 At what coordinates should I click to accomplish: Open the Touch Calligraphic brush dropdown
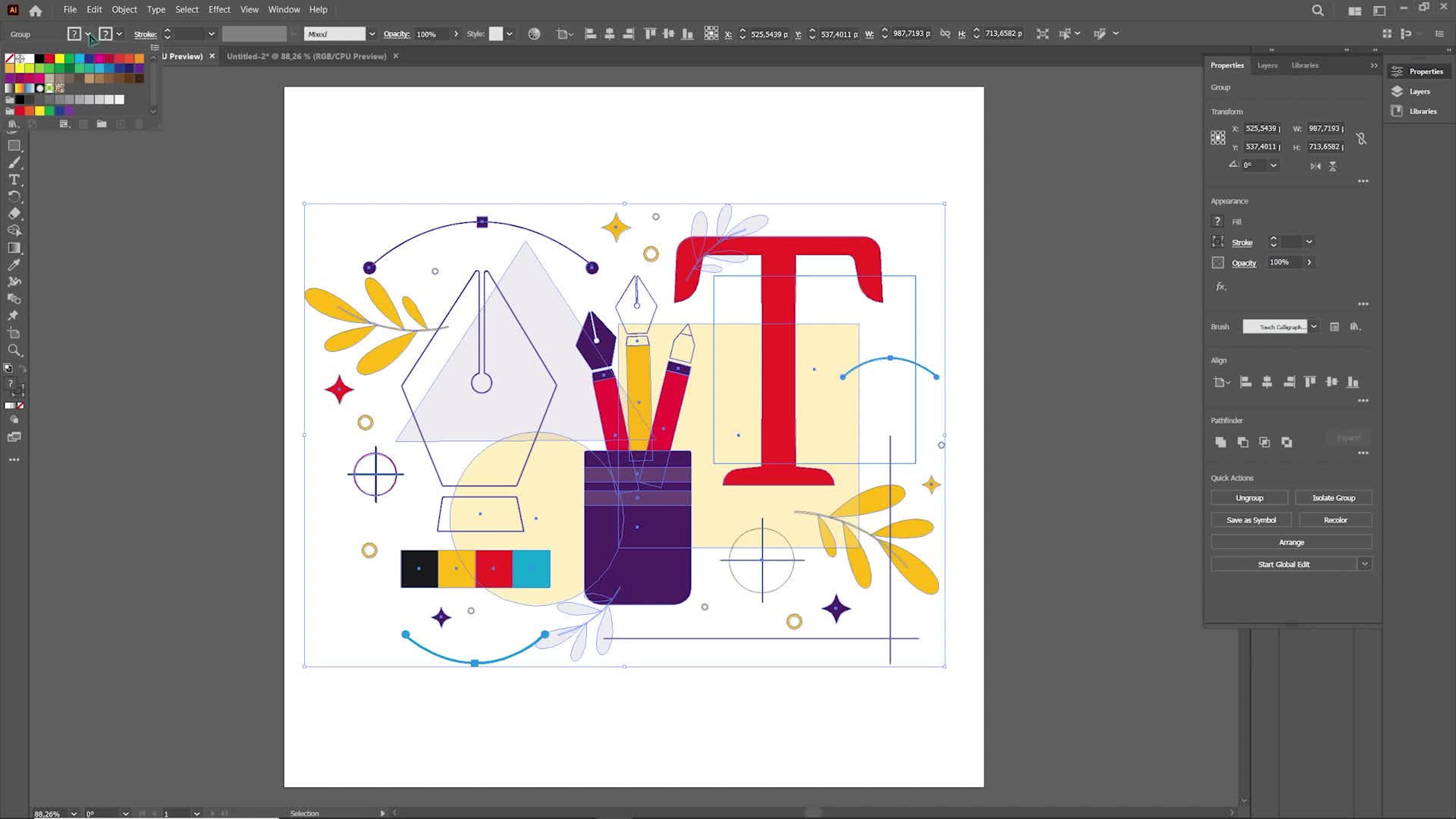[x=1313, y=327]
